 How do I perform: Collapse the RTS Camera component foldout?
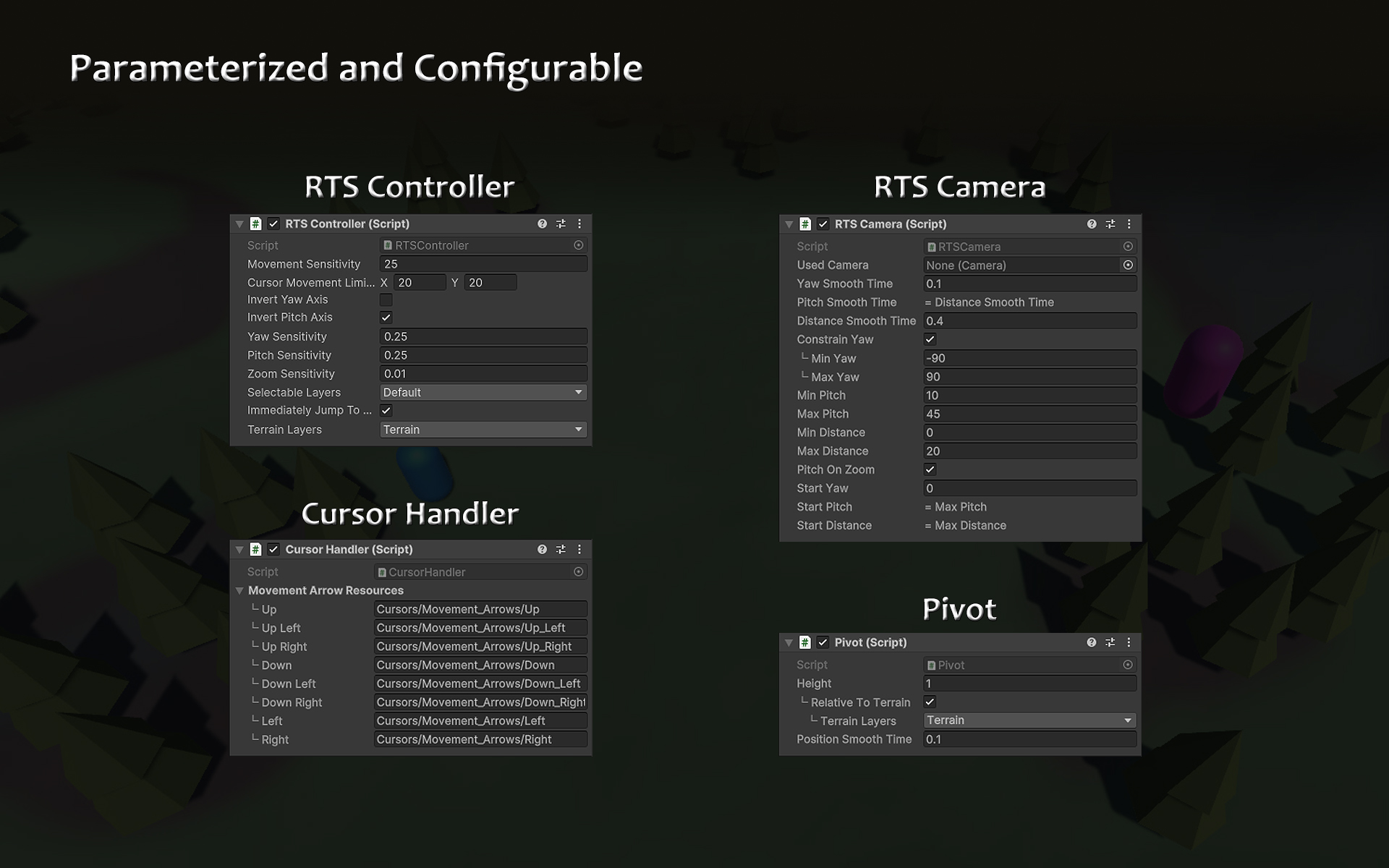pyautogui.click(x=789, y=224)
